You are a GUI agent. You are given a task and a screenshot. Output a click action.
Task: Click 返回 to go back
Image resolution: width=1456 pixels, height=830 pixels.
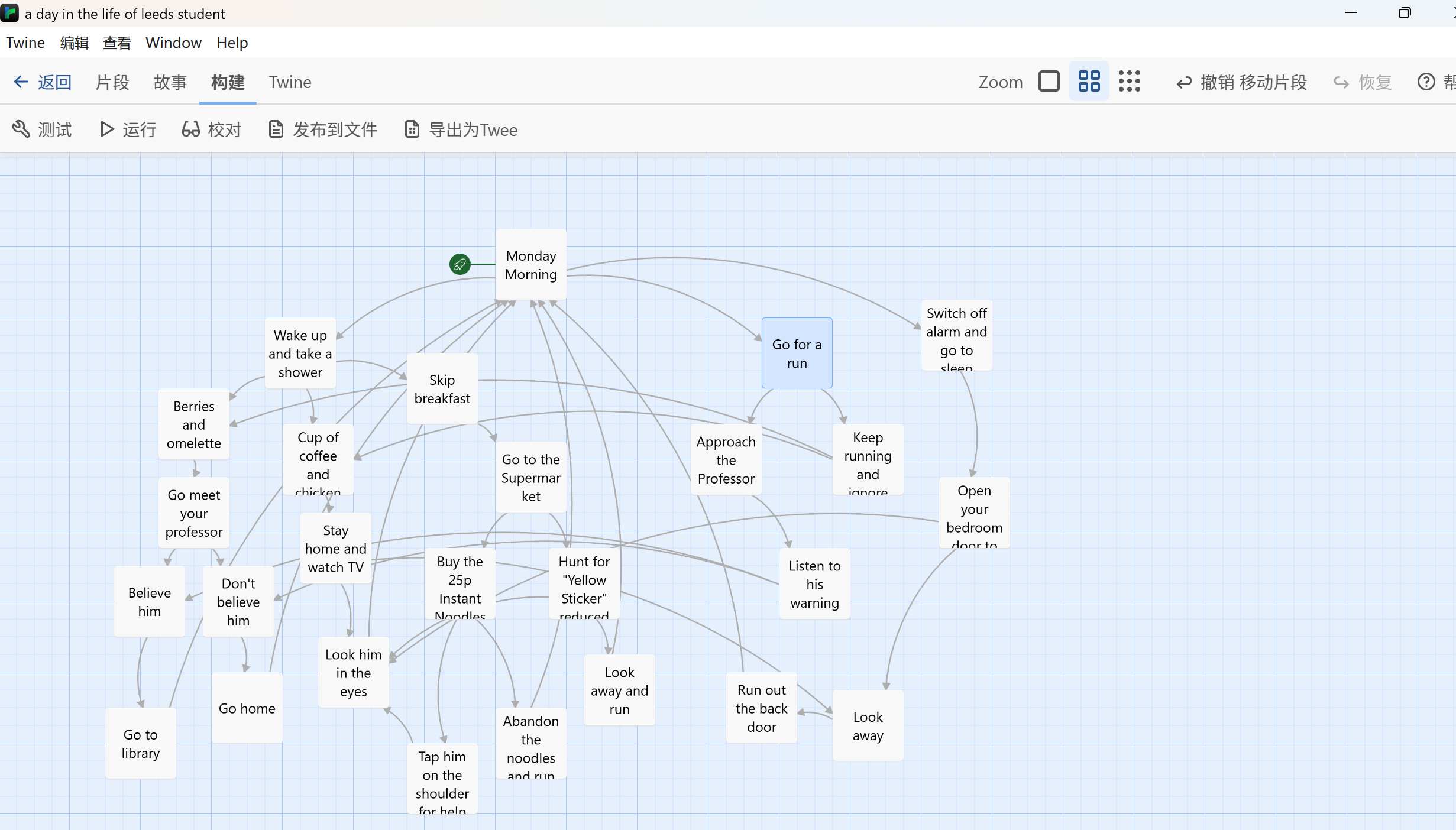pos(54,82)
